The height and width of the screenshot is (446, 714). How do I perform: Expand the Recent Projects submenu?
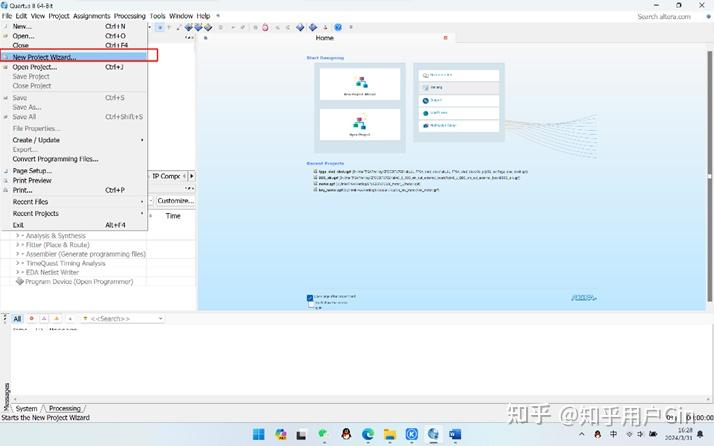point(74,214)
